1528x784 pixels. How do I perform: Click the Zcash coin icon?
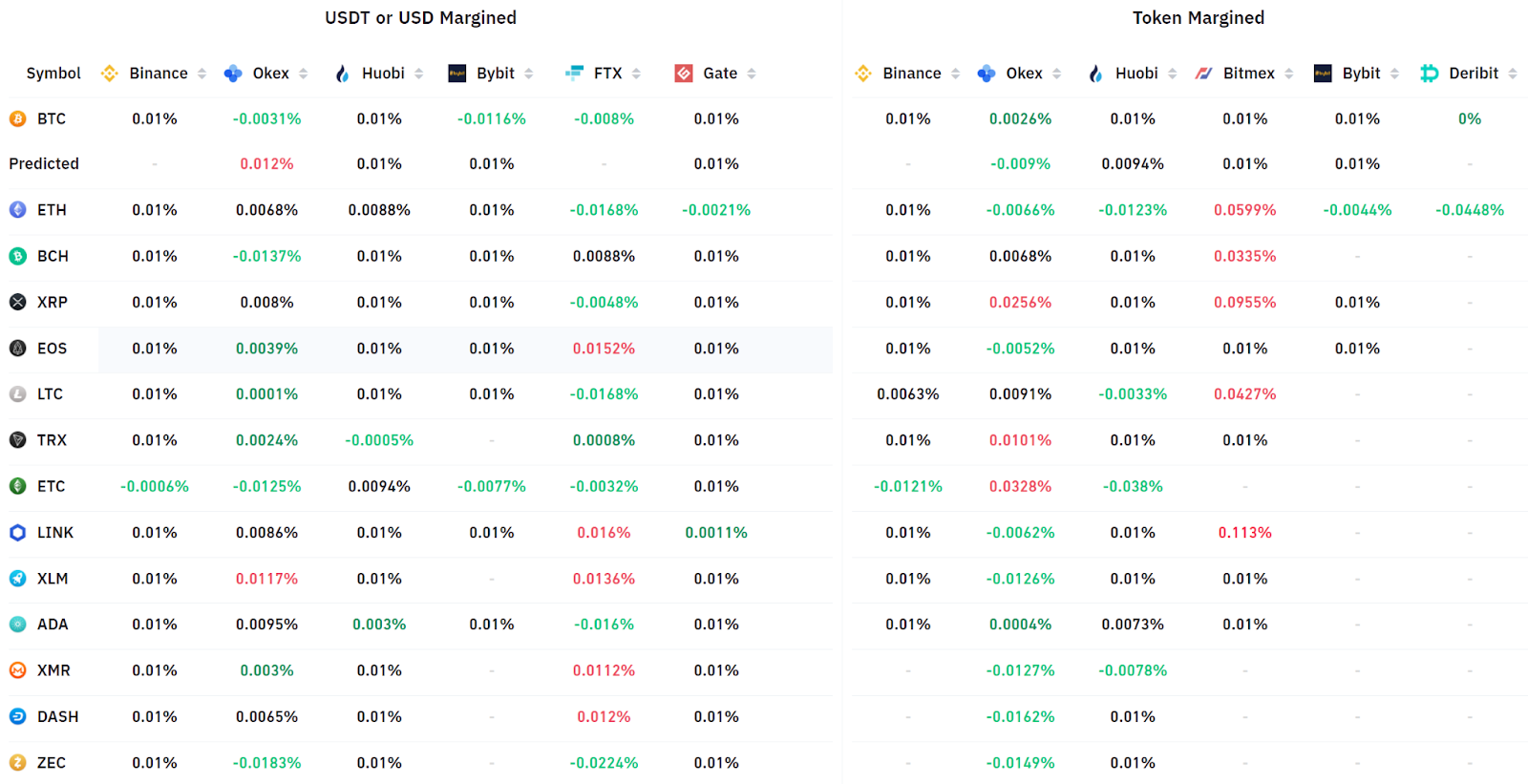(x=18, y=763)
